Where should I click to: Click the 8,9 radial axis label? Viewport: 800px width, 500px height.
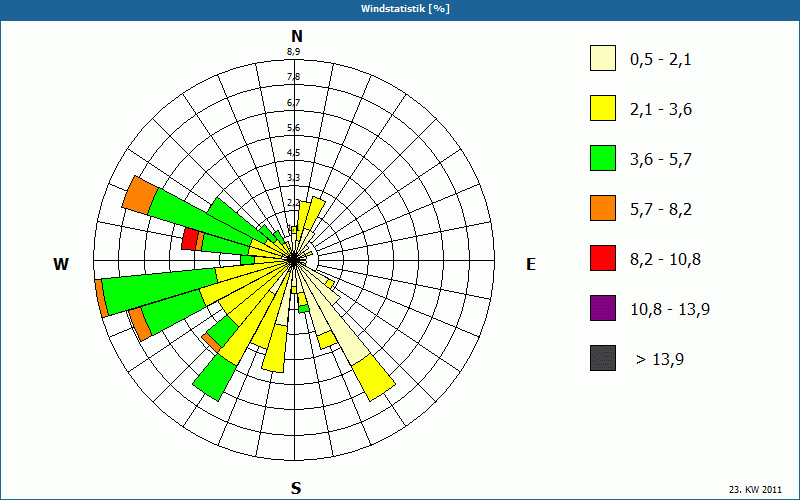[x=293, y=52]
